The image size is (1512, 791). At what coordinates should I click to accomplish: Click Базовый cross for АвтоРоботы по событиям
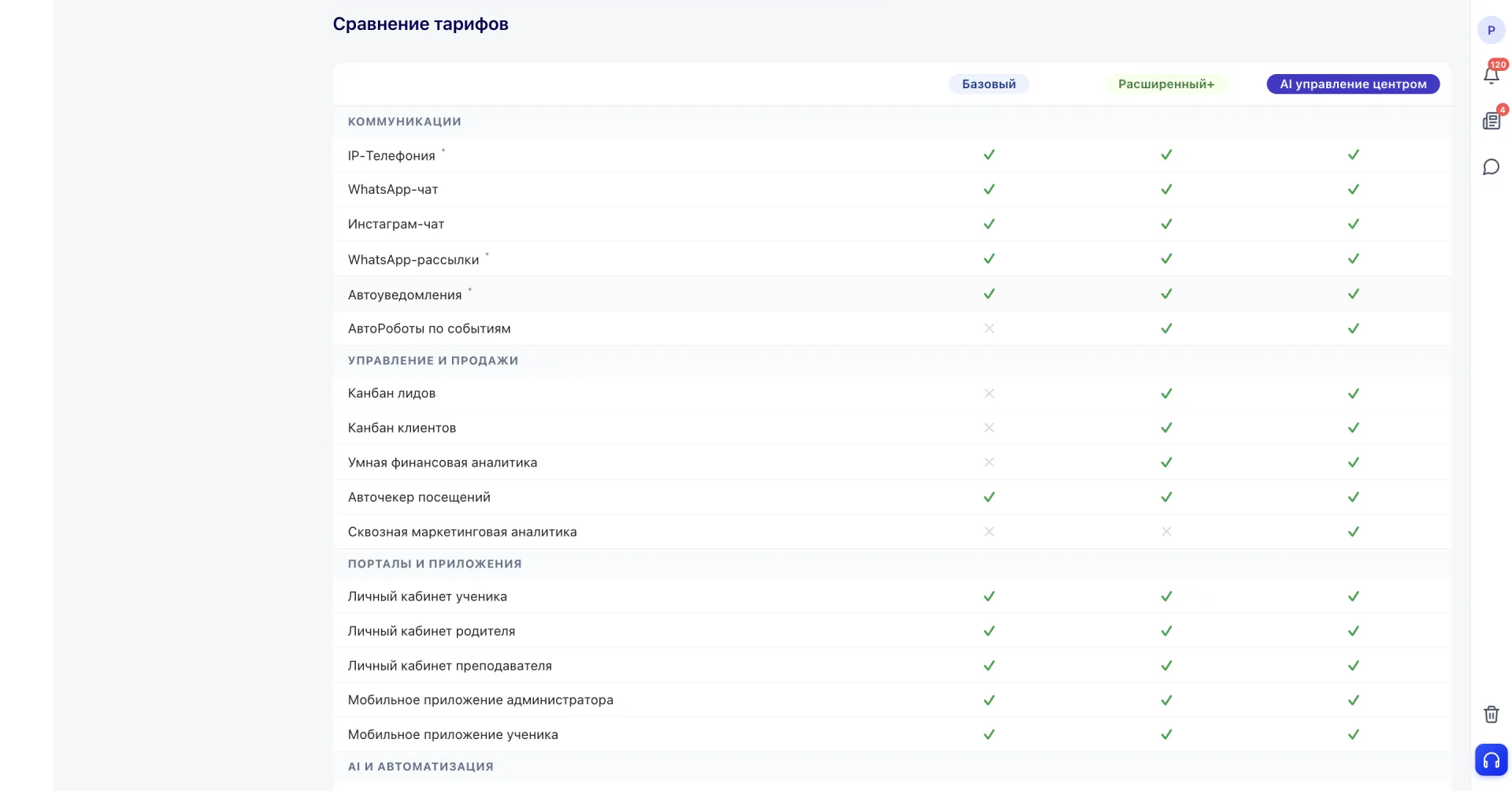(x=989, y=328)
